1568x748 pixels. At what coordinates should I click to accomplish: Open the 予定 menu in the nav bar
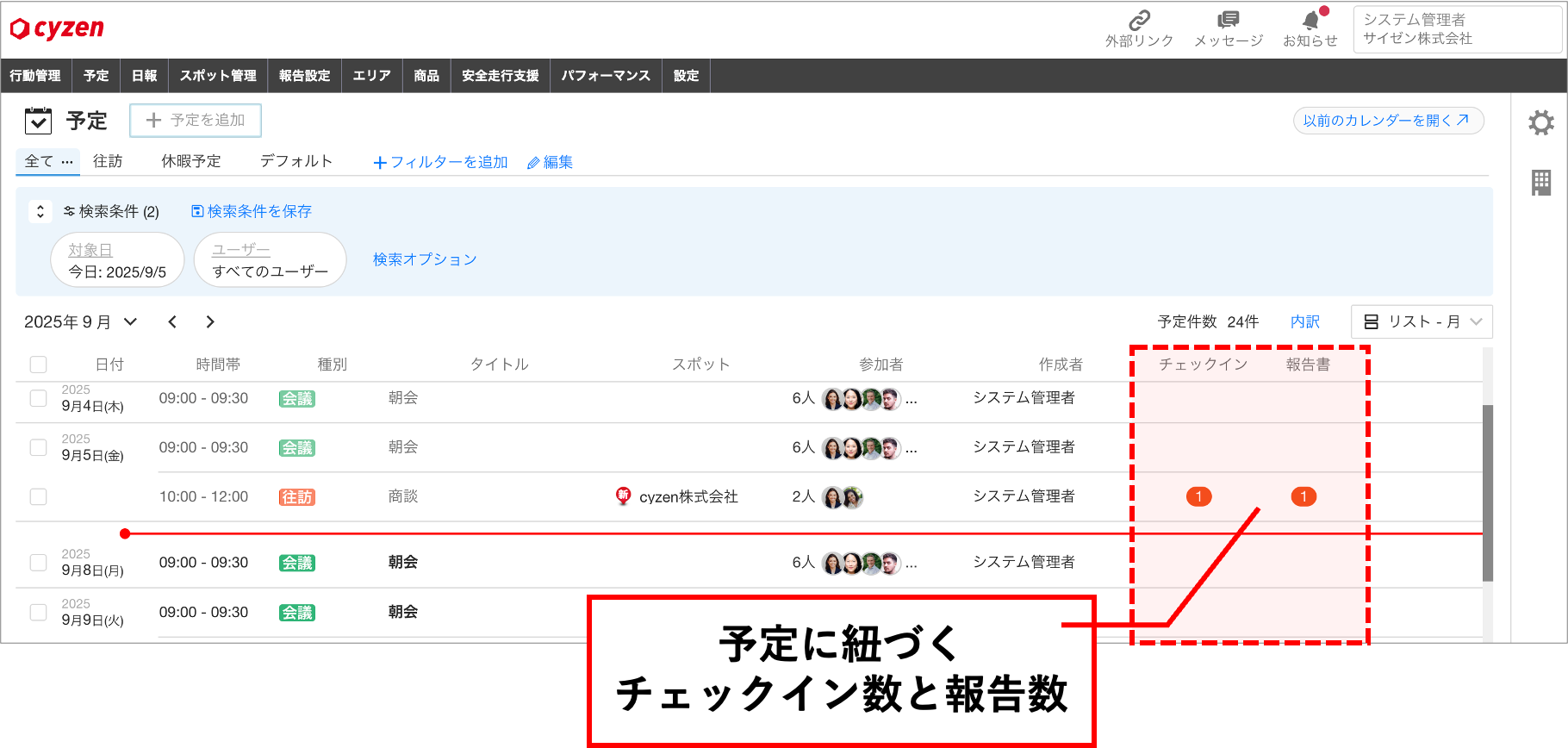pos(96,76)
